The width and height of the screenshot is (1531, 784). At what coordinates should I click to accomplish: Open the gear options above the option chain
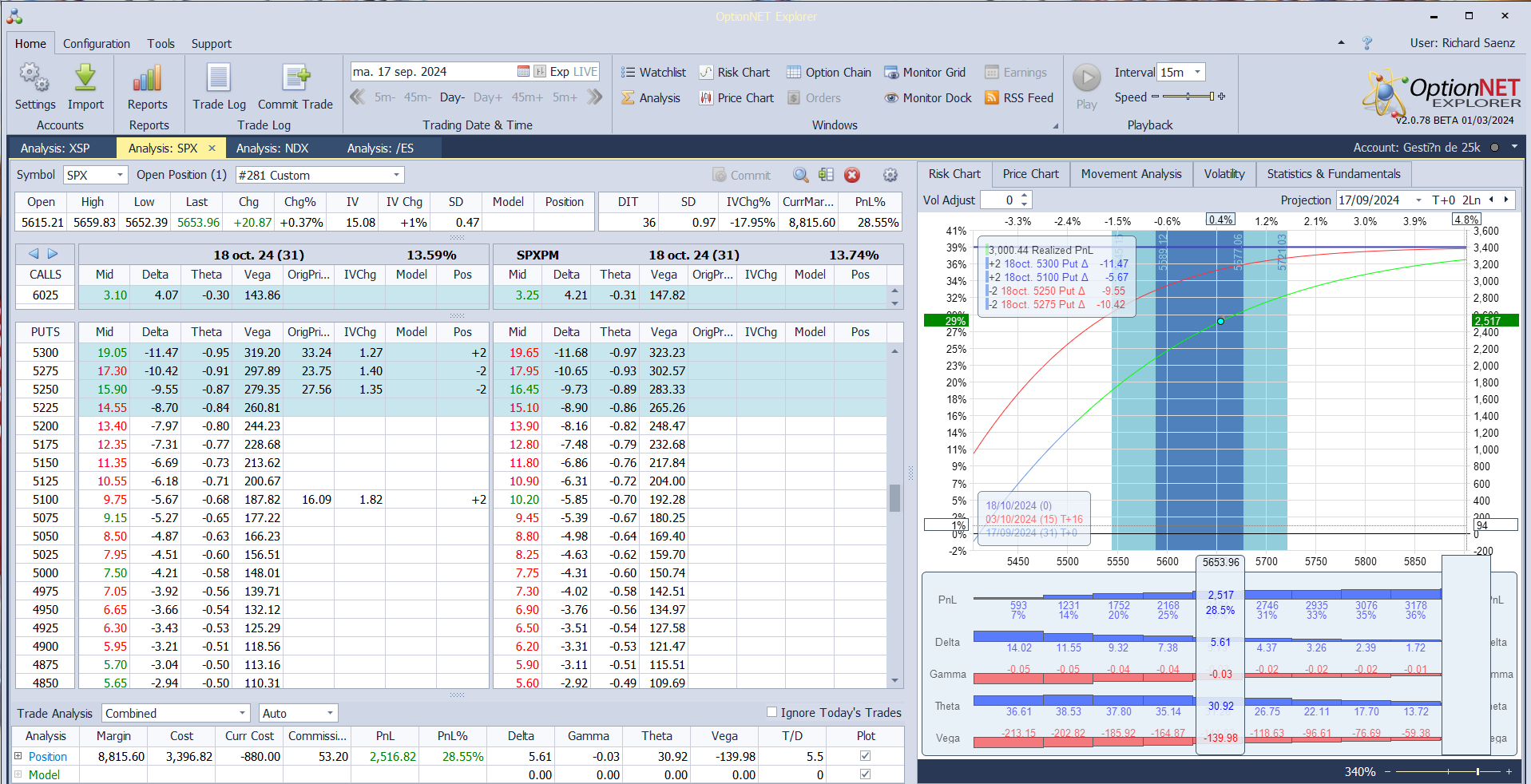coord(890,176)
